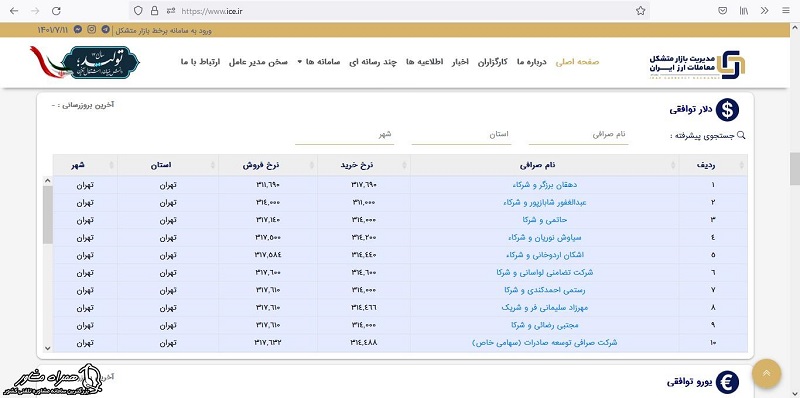Image resolution: width=800 pixels, height=398 pixels.
Task: Reload the page with refresh icon
Action: pos(56,11)
